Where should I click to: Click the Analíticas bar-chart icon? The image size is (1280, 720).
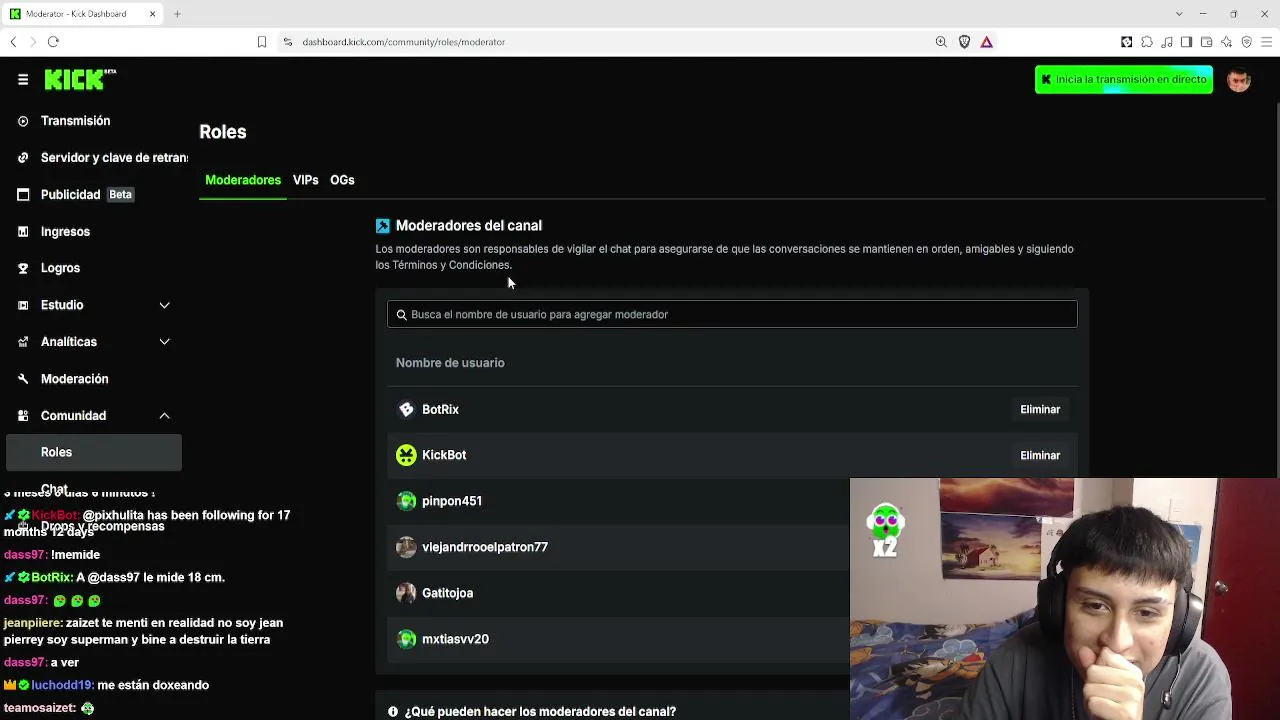coord(23,342)
